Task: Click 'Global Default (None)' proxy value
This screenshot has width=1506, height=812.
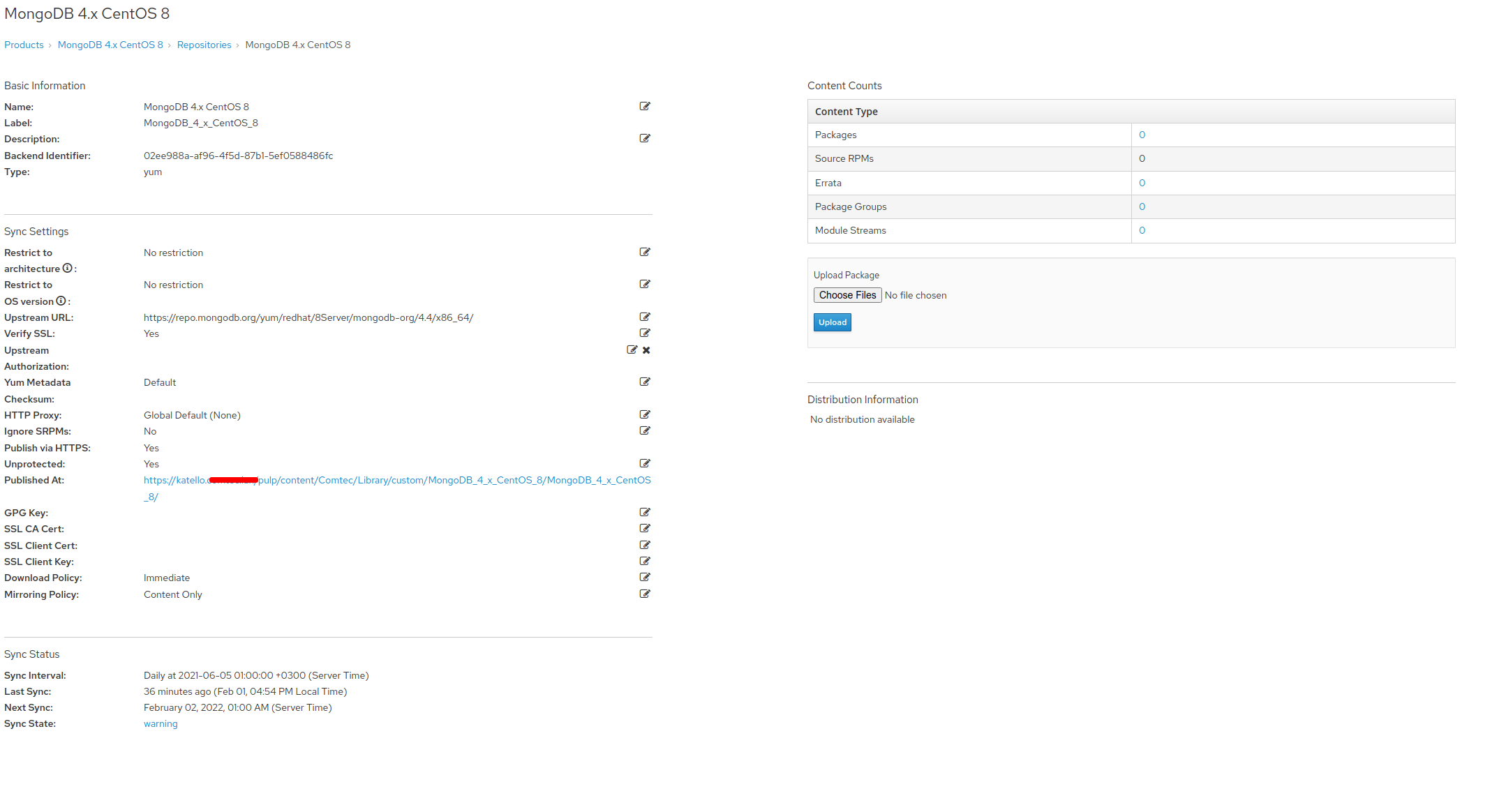Action: click(x=192, y=415)
